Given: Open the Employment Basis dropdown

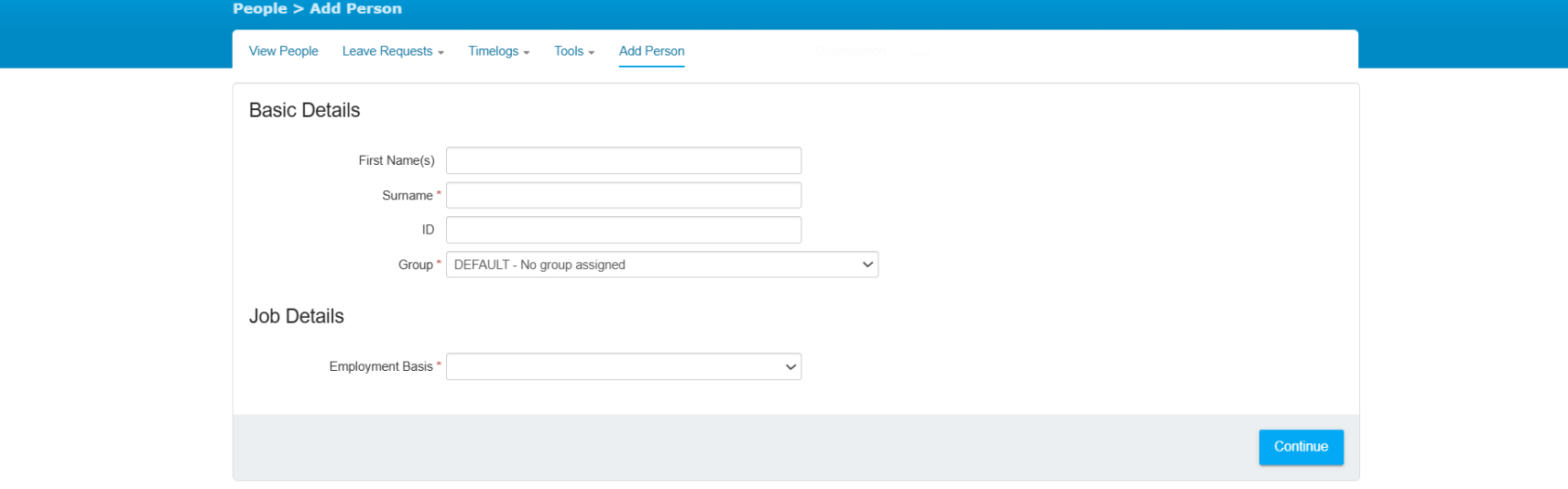Looking at the screenshot, I should (x=614, y=366).
